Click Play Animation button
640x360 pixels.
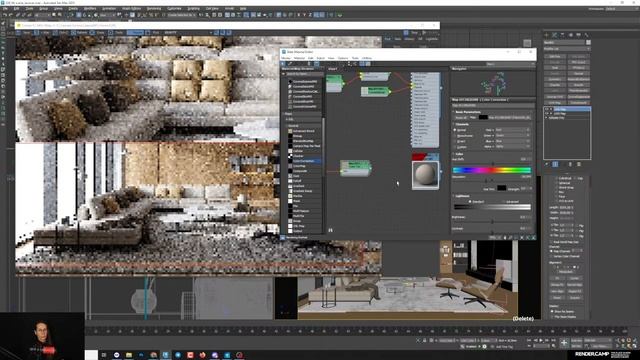[541, 340]
